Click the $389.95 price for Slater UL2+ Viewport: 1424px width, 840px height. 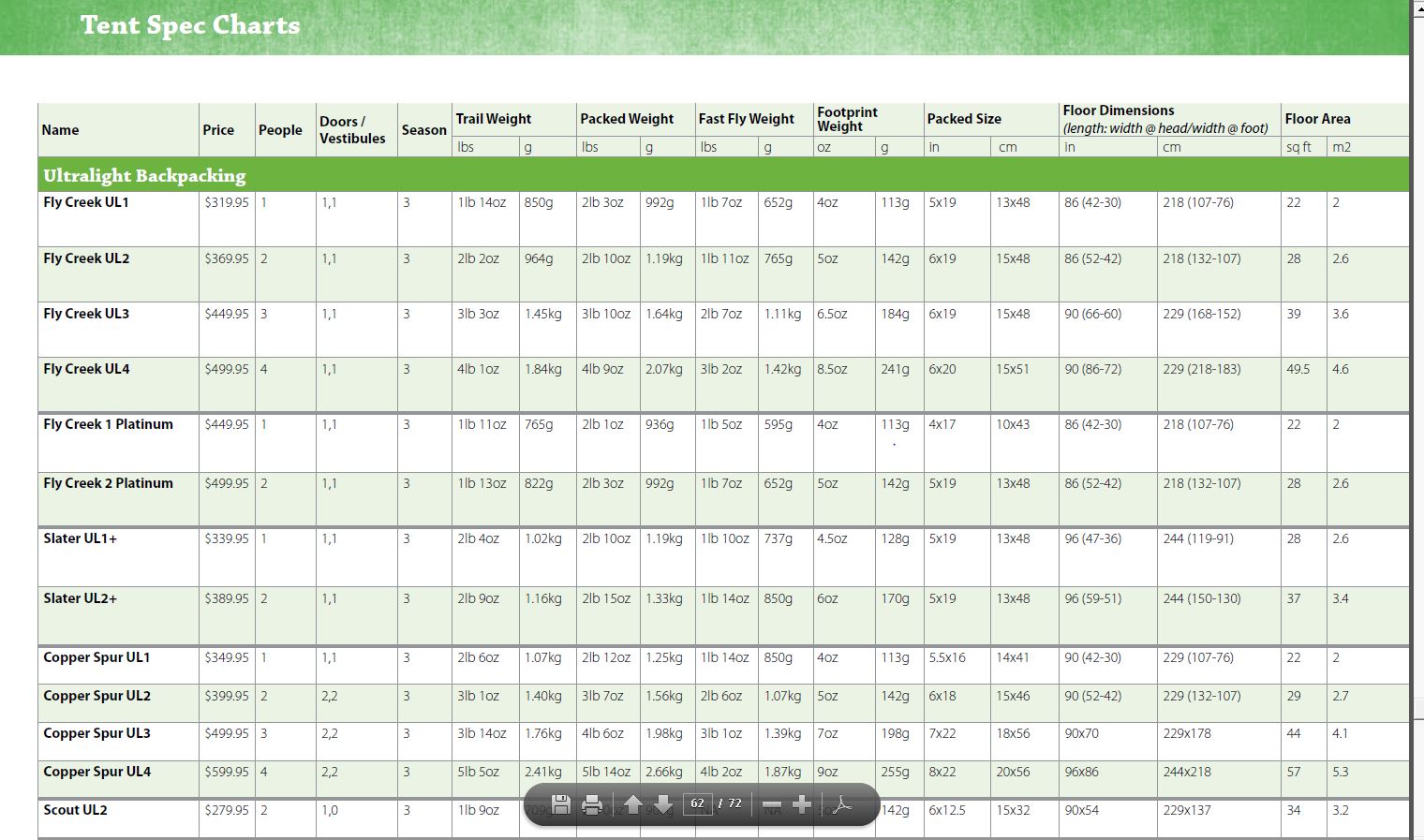[227, 598]
